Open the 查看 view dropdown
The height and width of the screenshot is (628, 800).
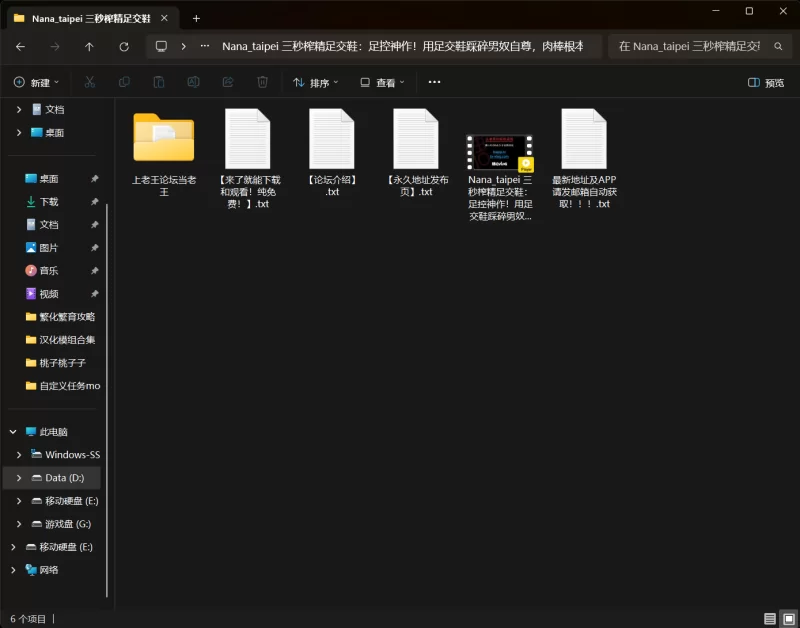(x=382, y=83)
